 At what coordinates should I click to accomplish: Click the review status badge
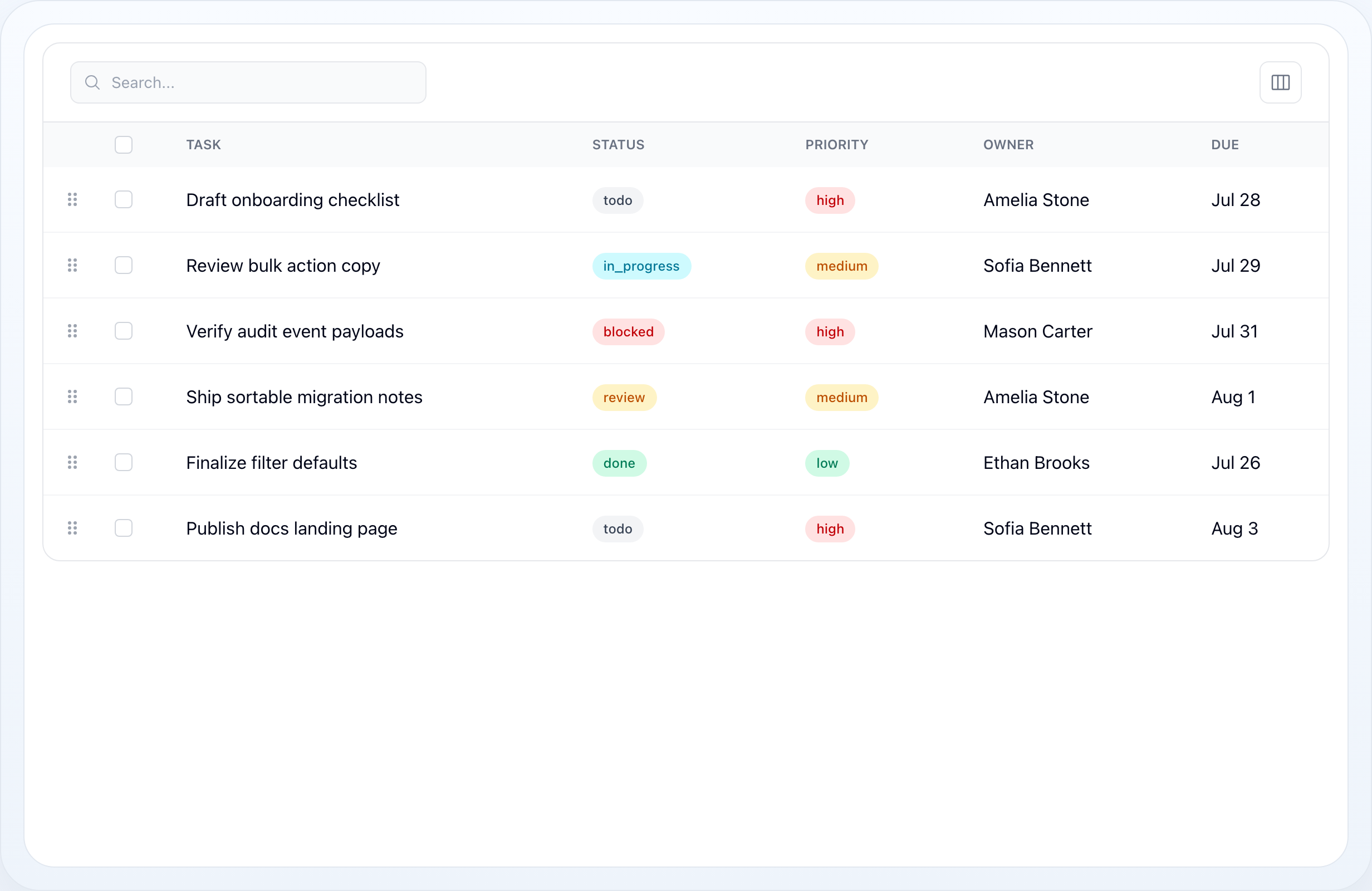[x=624, y=398]
